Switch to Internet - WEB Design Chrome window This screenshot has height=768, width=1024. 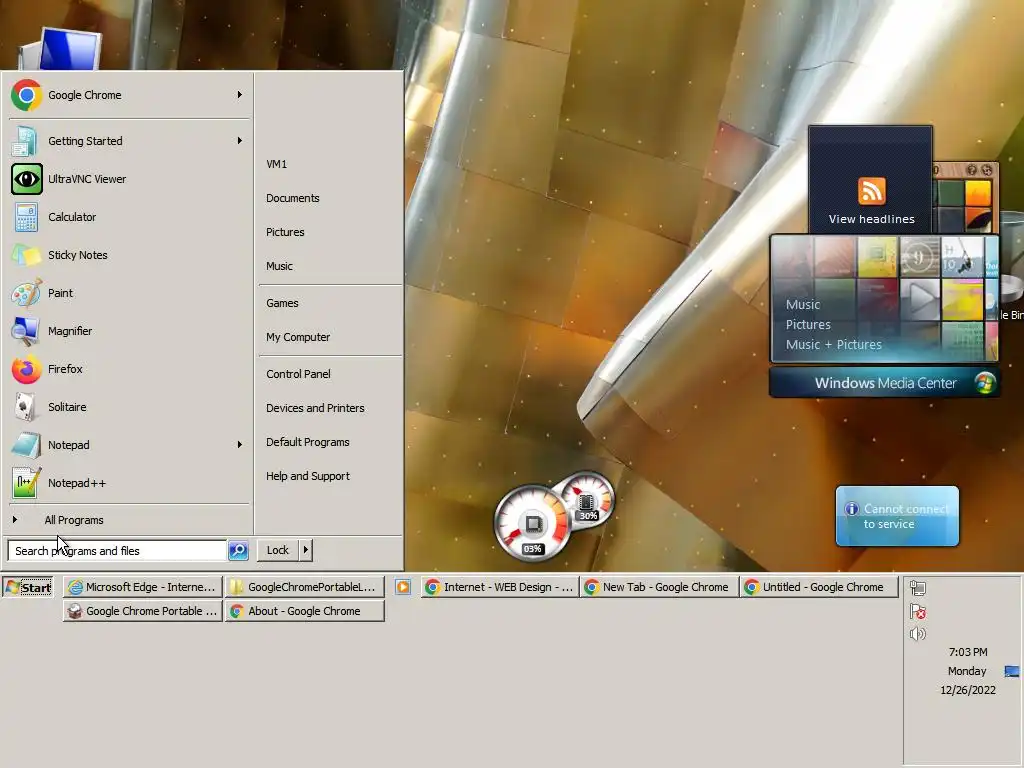pos(500,587)
